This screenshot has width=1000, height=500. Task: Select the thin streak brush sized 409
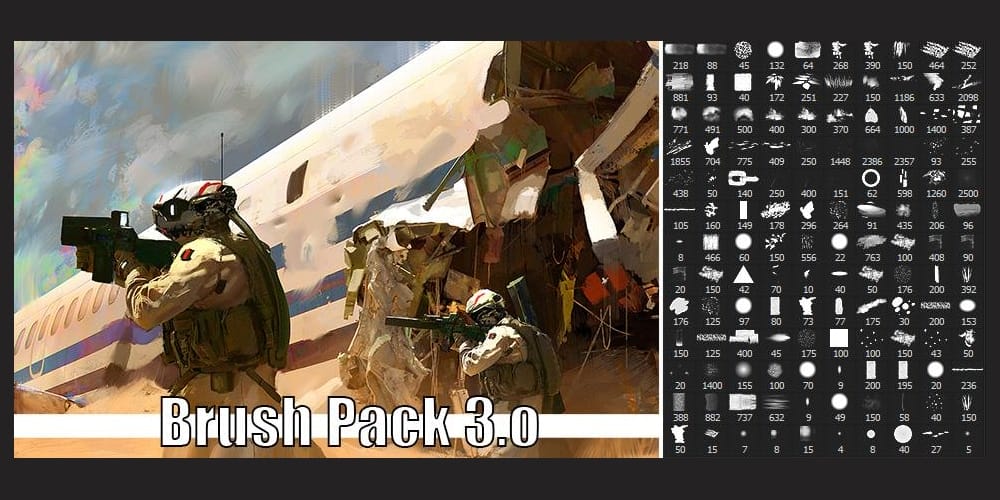pyautogui.click(x=775, y=146)
